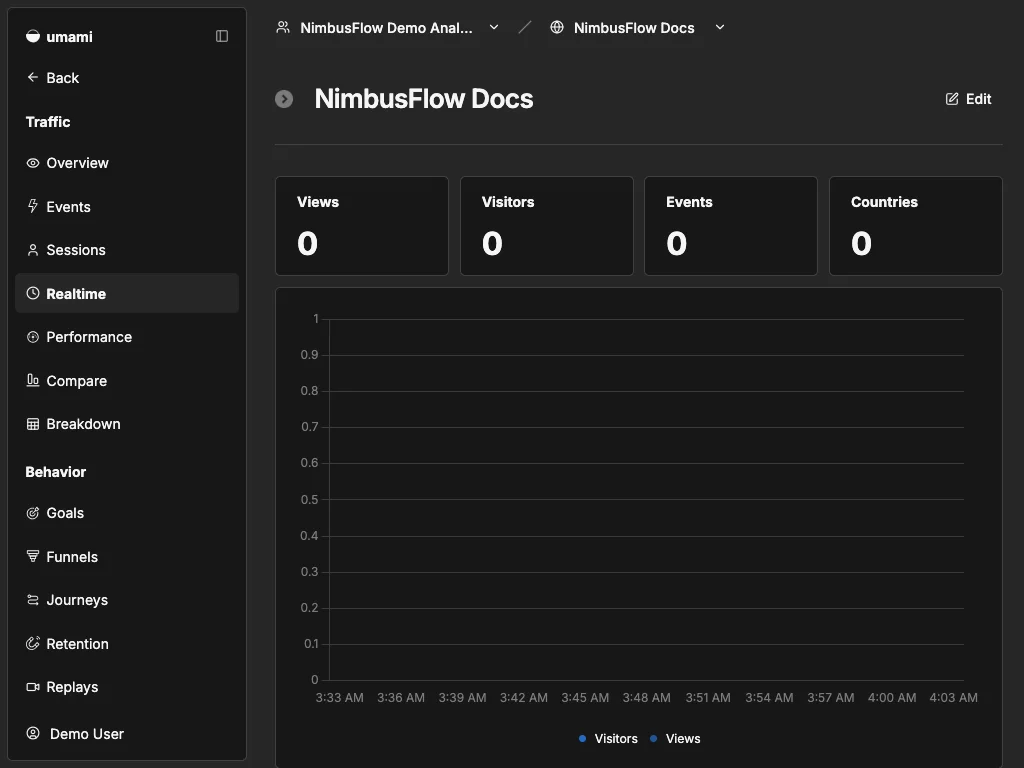Go to the Replays page
This screenshot has width=1024, height=768.
click(x=127, y=687)
